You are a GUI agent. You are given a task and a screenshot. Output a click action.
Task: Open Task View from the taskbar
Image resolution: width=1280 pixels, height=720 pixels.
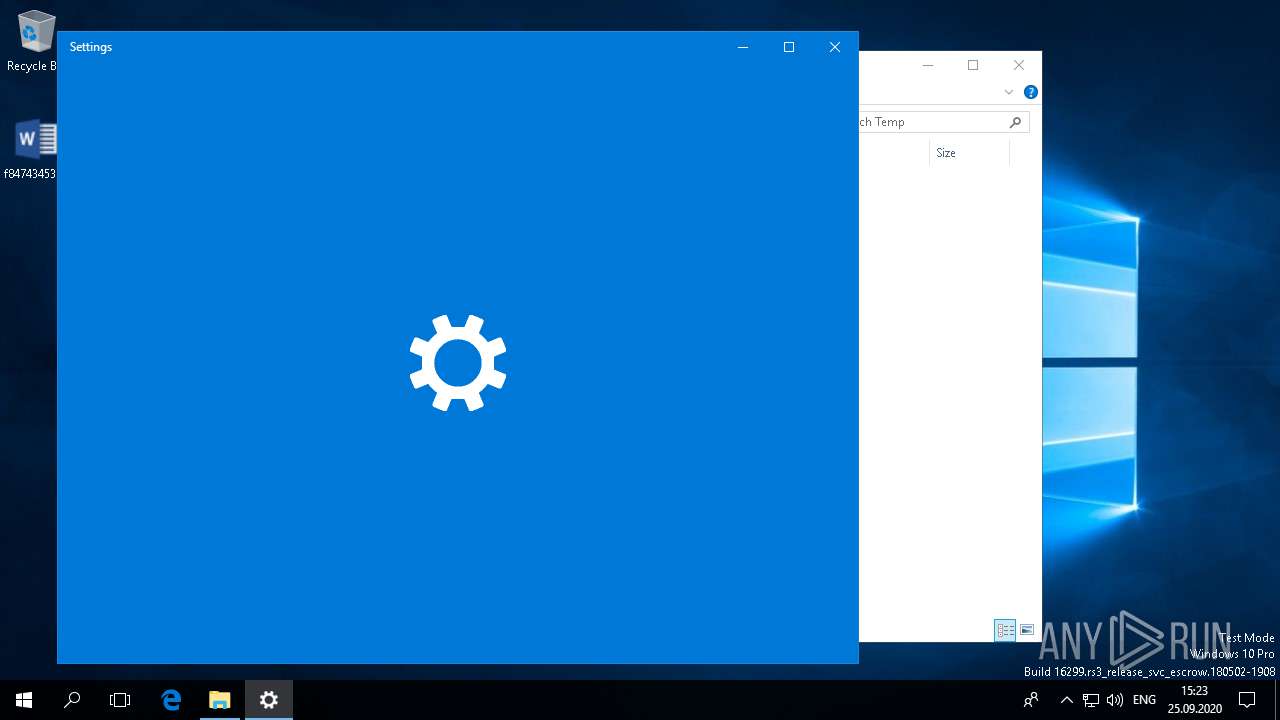[120, 700]
